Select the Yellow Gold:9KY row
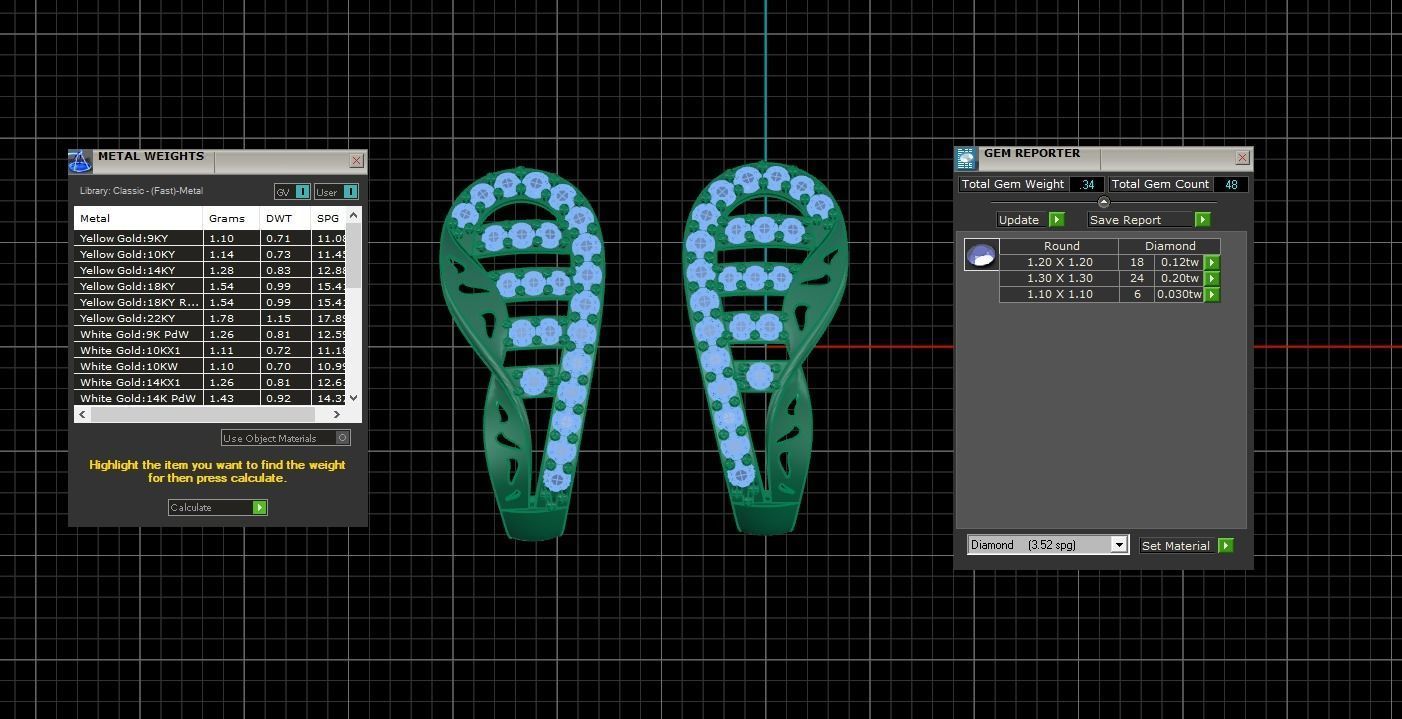 [210, 238]
